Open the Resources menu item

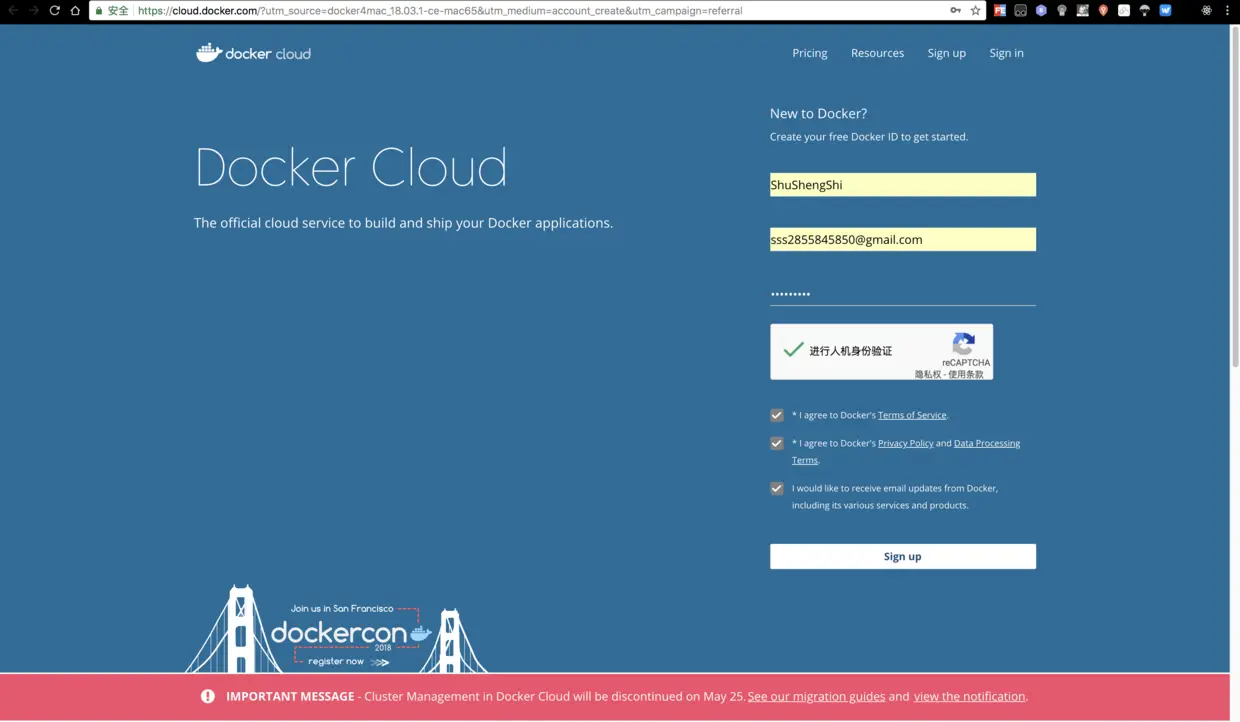pos(877,53)
